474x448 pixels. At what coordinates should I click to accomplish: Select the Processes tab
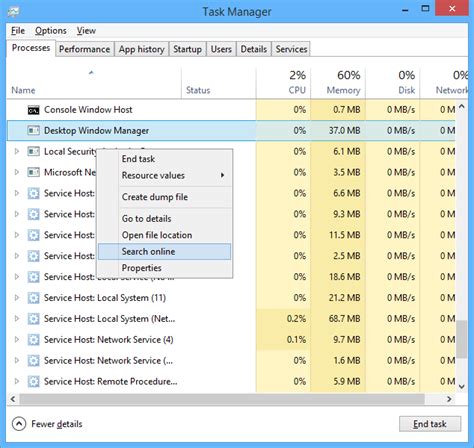point(31,48)
